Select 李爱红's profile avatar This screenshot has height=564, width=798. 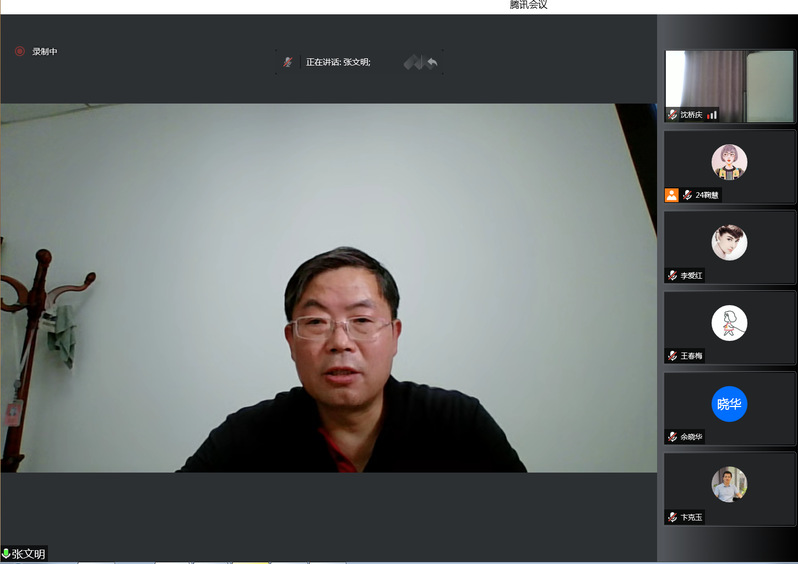[729, 242]
